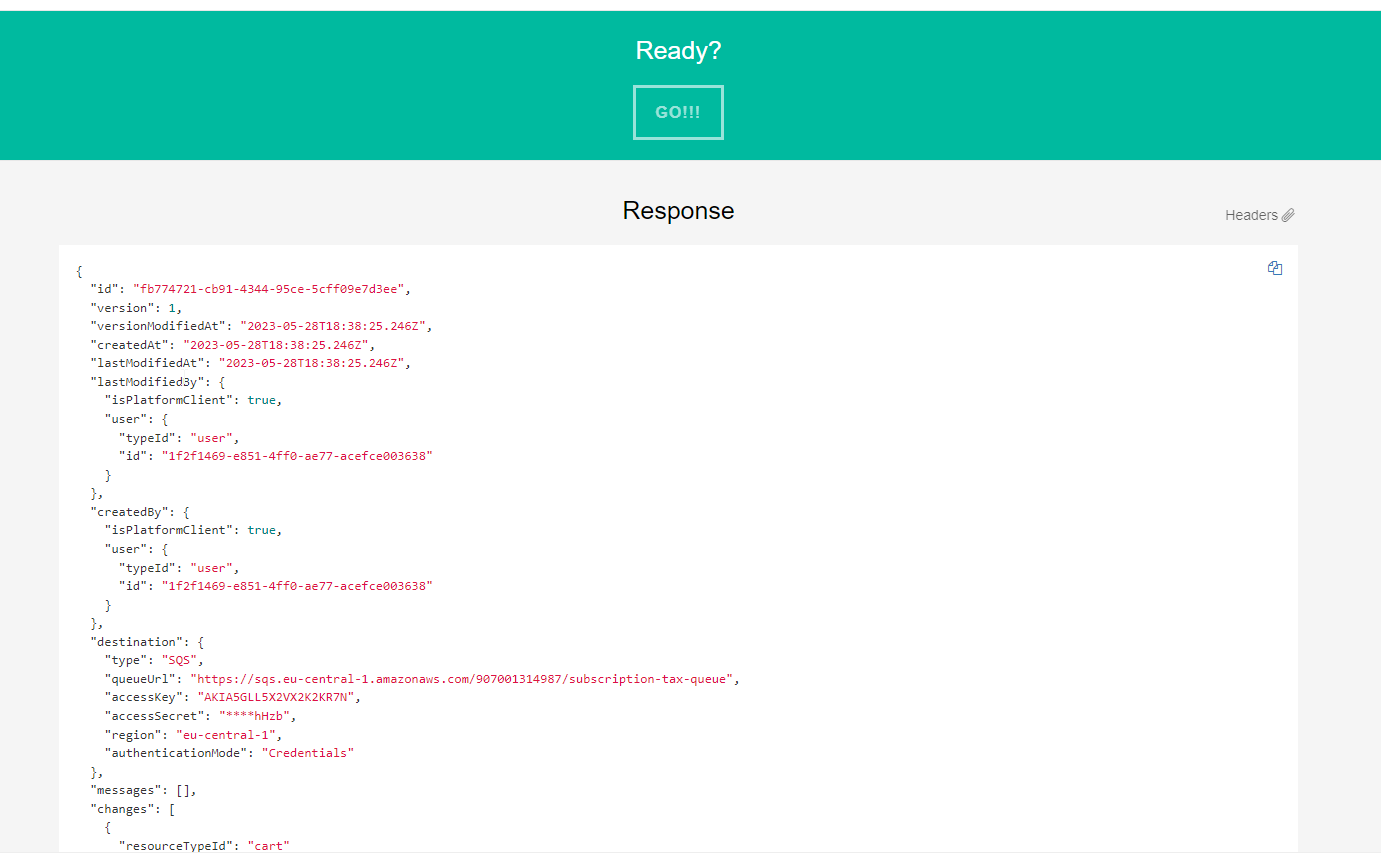Click the SQS queueUrl value

pos(464,679)
